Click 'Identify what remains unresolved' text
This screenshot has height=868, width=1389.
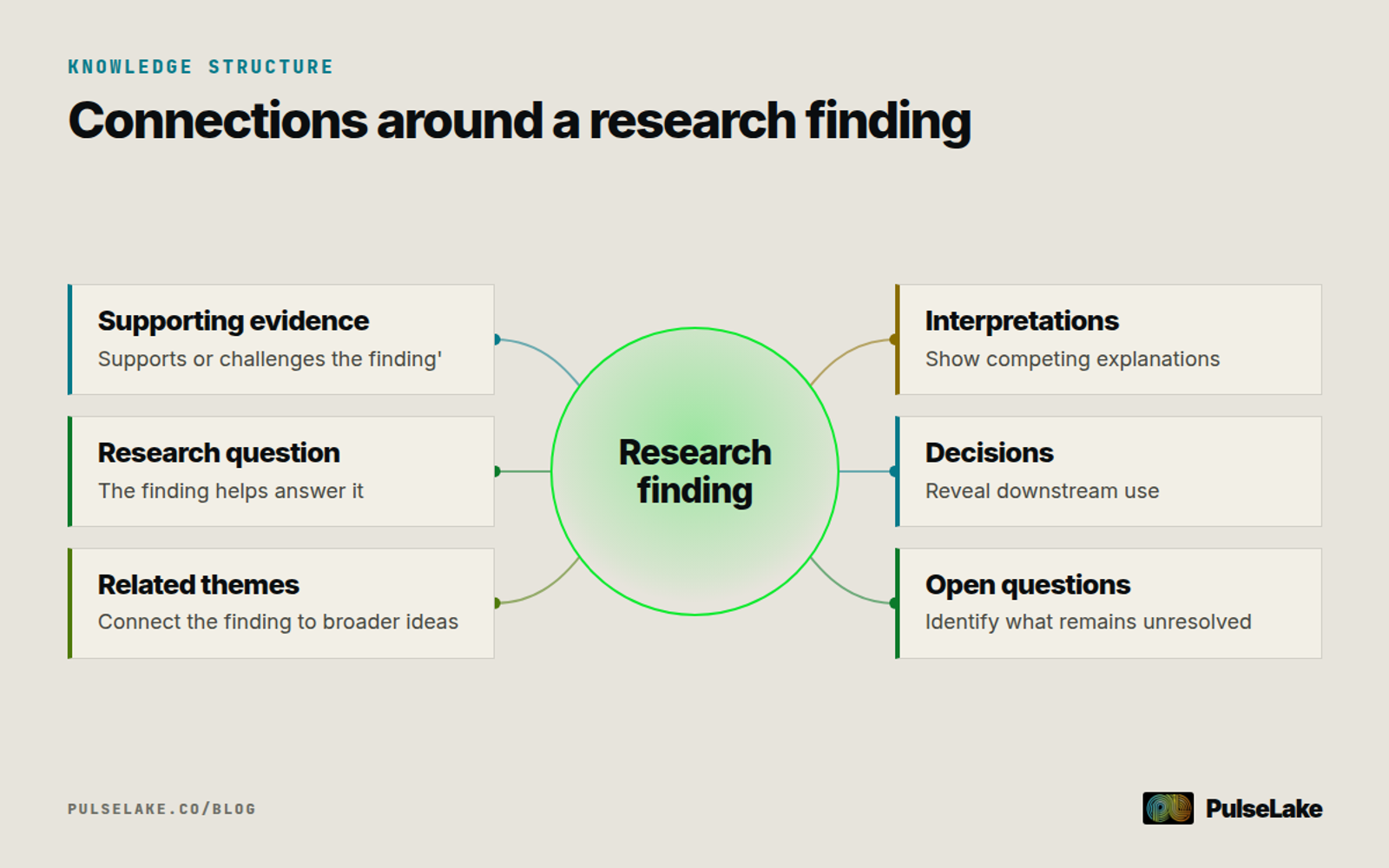pyautogui.click(x=1088, y=622)
